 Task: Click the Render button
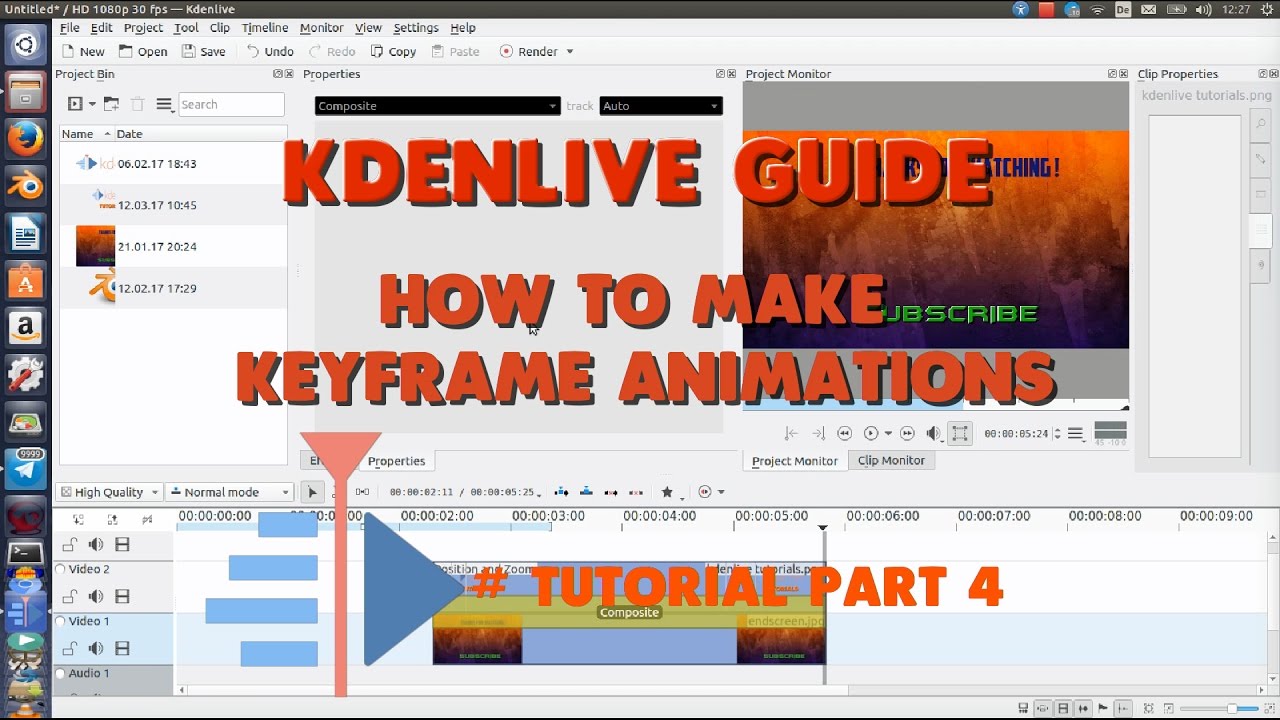[x=528, y=51]
